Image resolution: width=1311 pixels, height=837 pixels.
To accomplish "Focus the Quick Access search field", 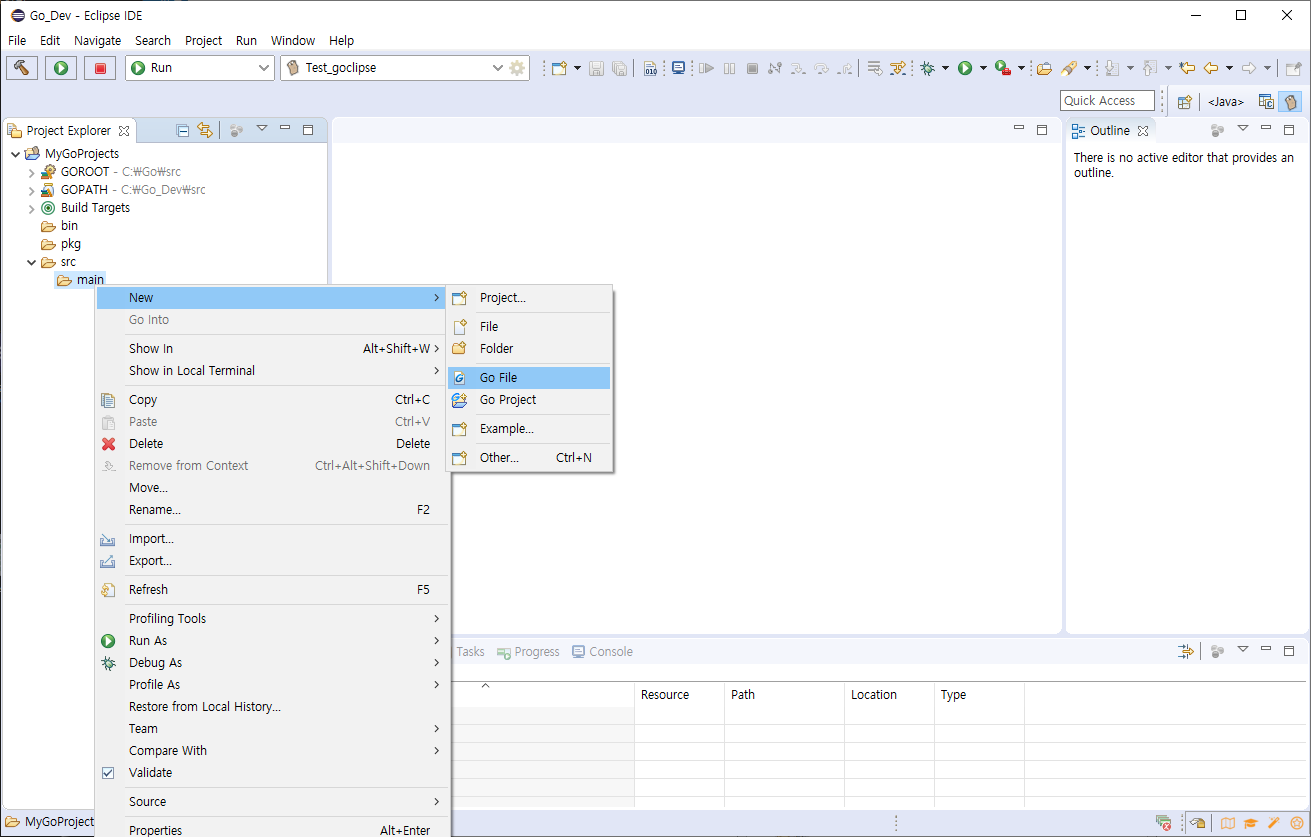I will click(x=1107, y=101).
